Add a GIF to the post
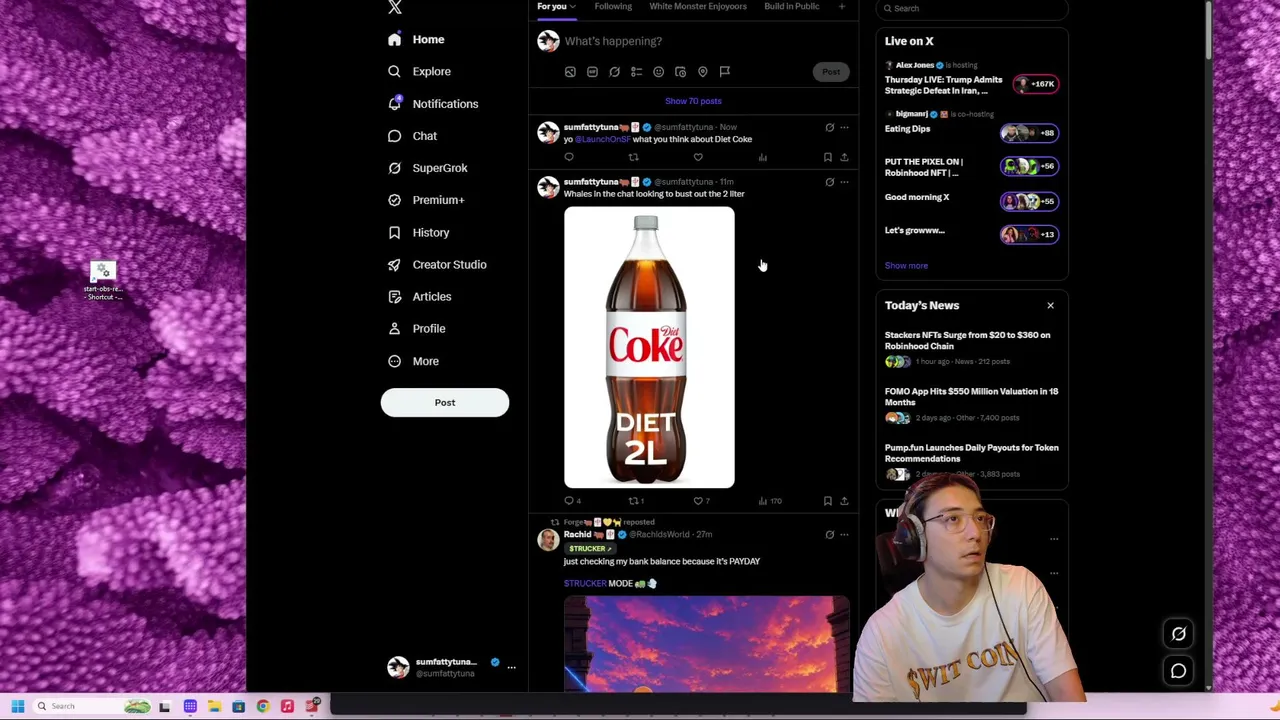This screenshot has height=720, width=1280. tap(592, 72)
